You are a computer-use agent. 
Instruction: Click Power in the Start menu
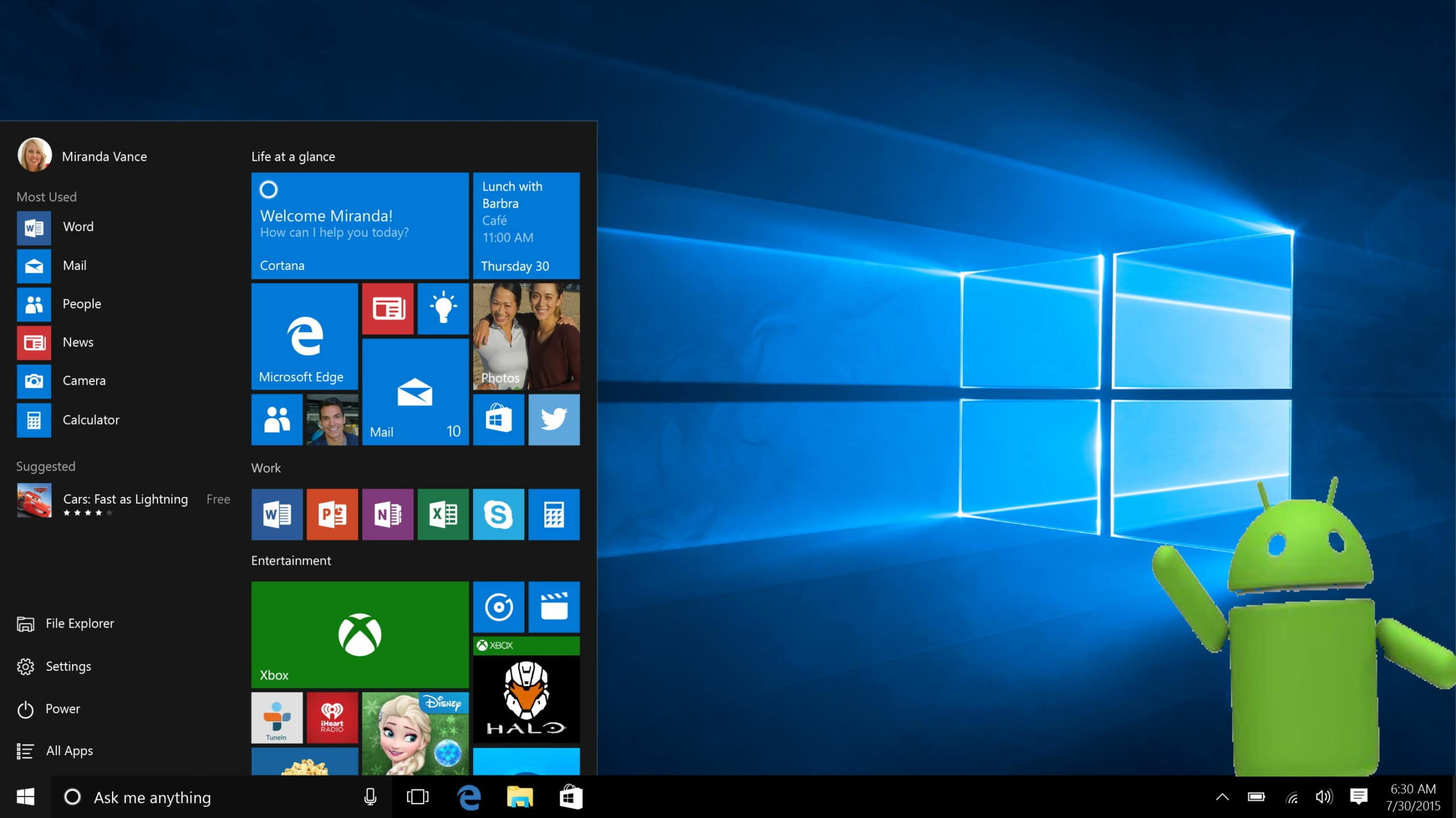pos(49,709)
